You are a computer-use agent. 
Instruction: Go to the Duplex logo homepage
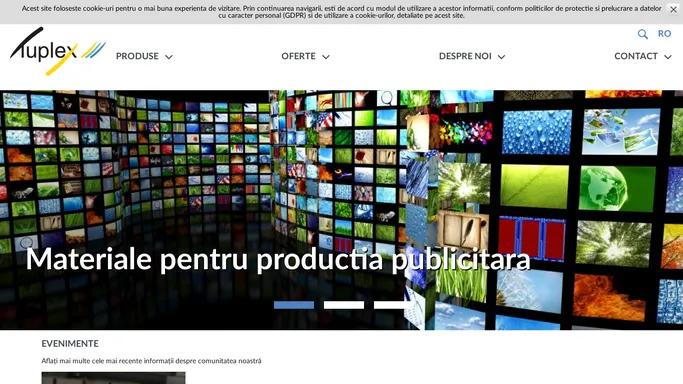click(x=57, y=51)
